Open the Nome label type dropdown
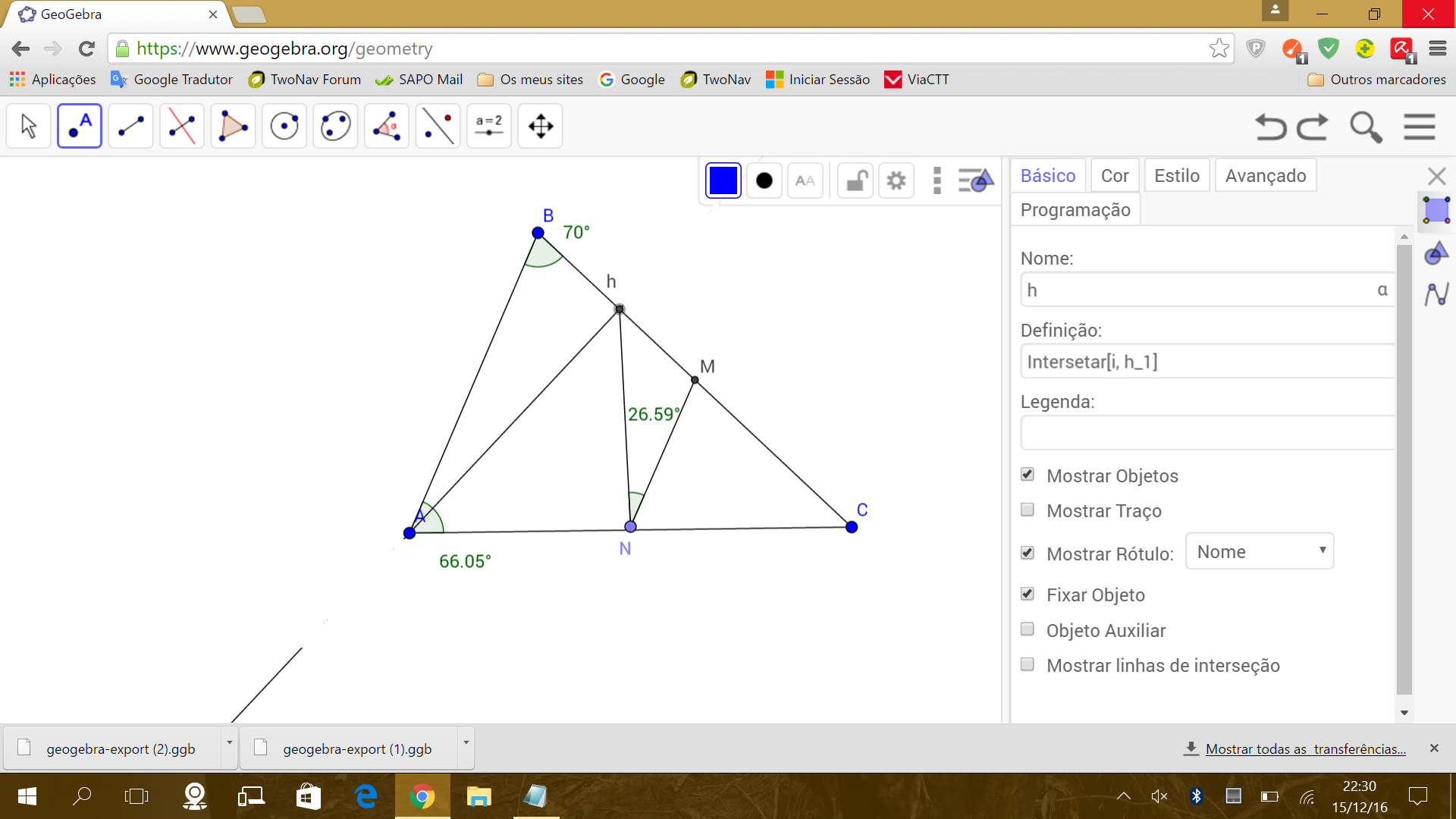The height and width of the screenshot is (819, 1456). [x=1260, y=551]
